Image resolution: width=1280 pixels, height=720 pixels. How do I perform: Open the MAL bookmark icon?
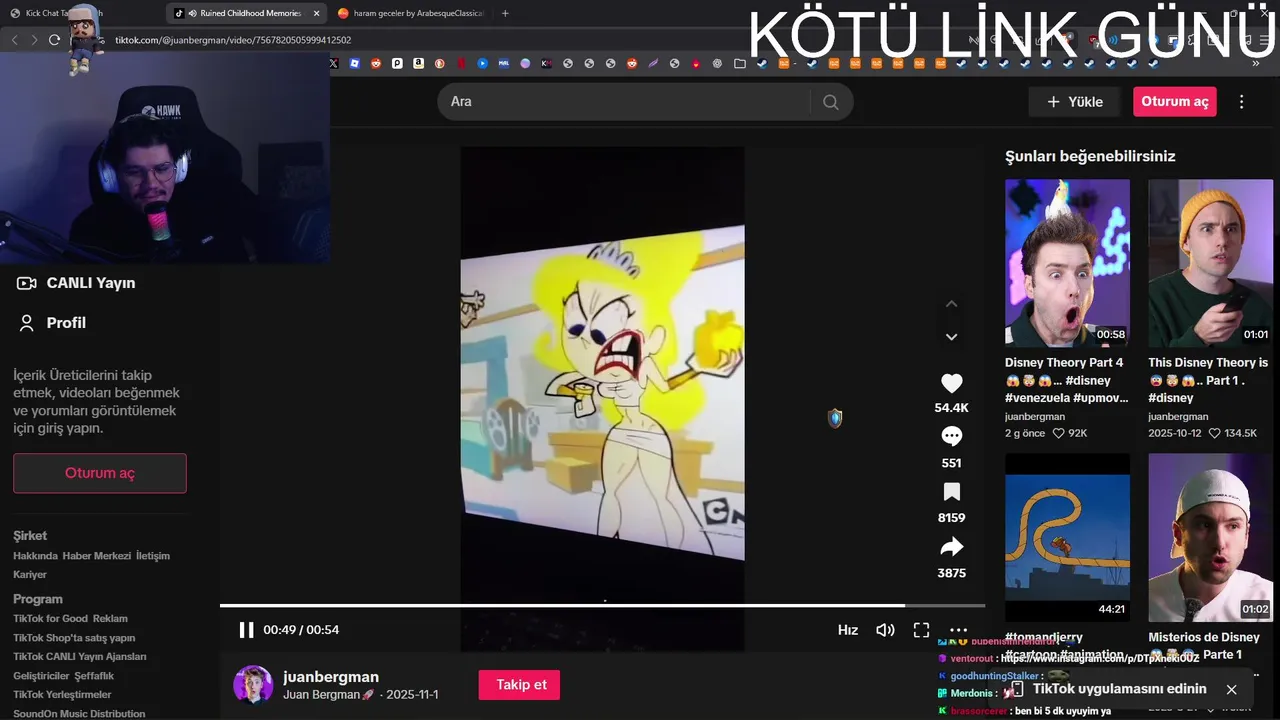(x=504, y=63)
